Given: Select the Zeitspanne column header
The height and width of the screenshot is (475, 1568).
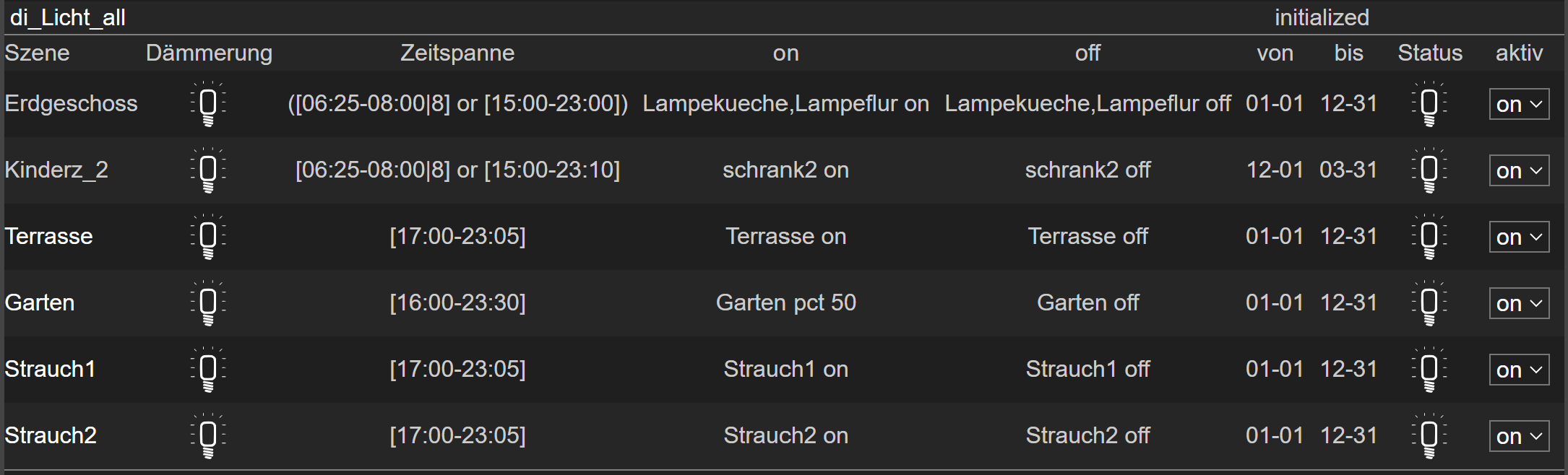Looking at the screenshot, I should (457, 53).
